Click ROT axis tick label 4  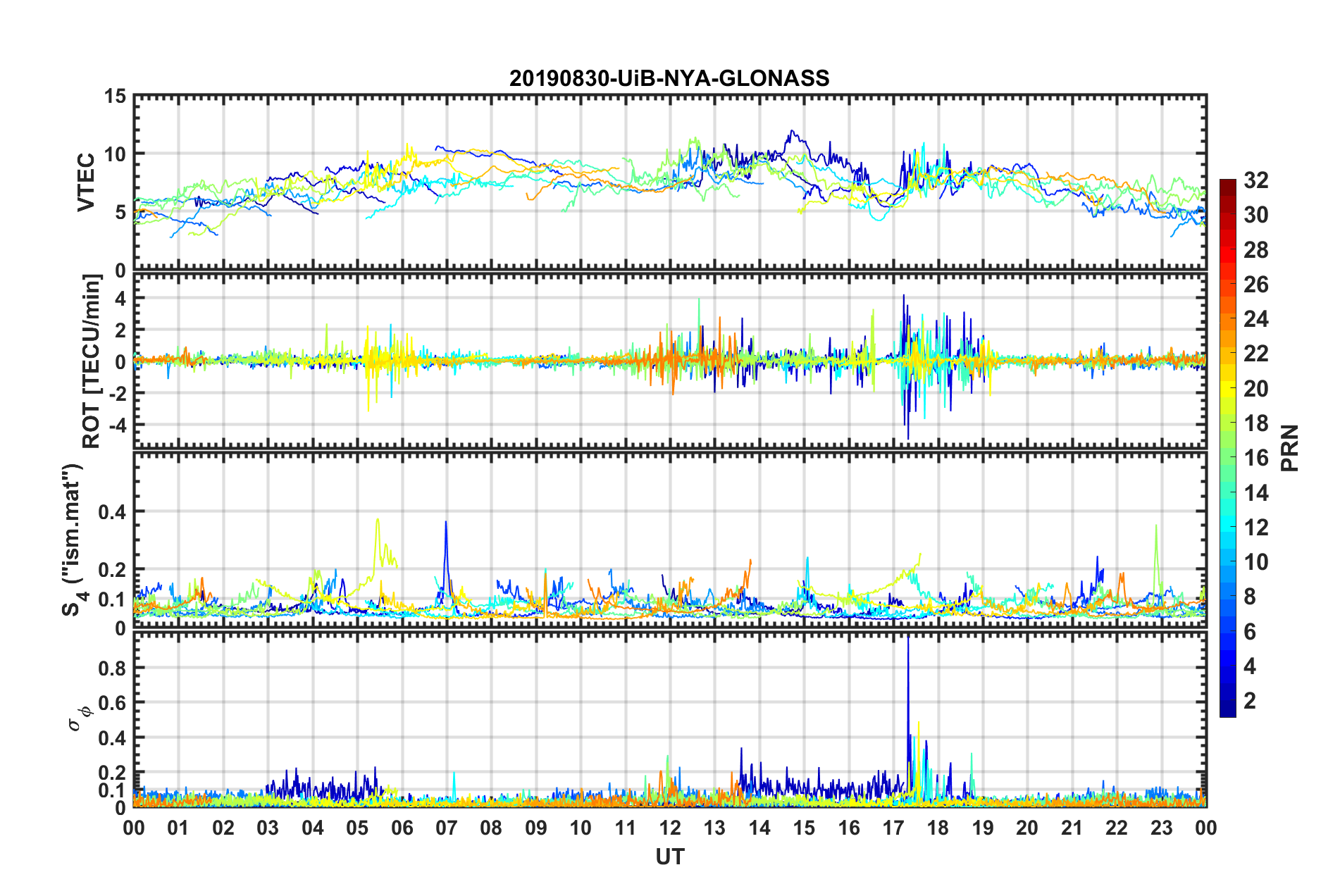pos(121,299)
